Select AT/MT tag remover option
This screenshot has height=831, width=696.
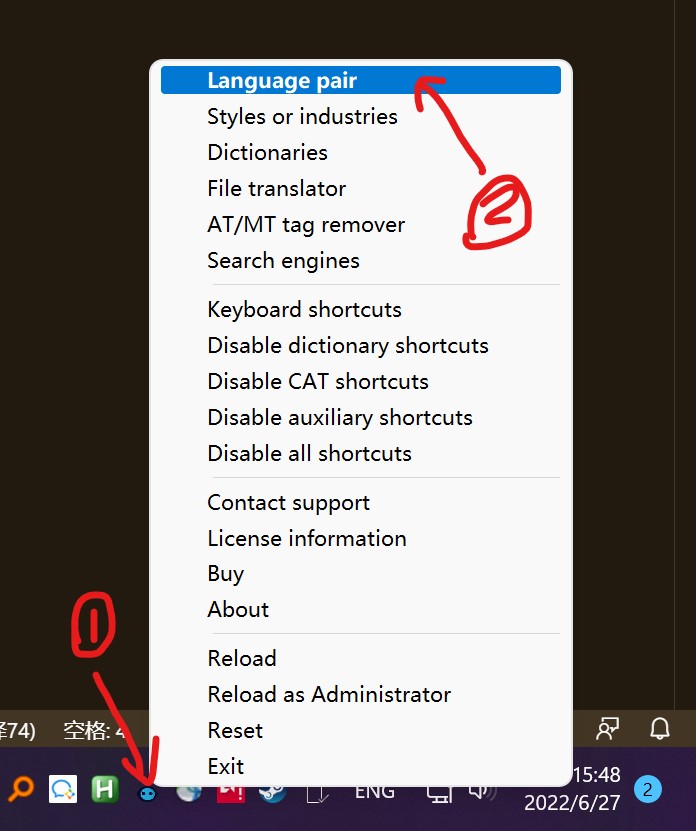pos(306,225)
